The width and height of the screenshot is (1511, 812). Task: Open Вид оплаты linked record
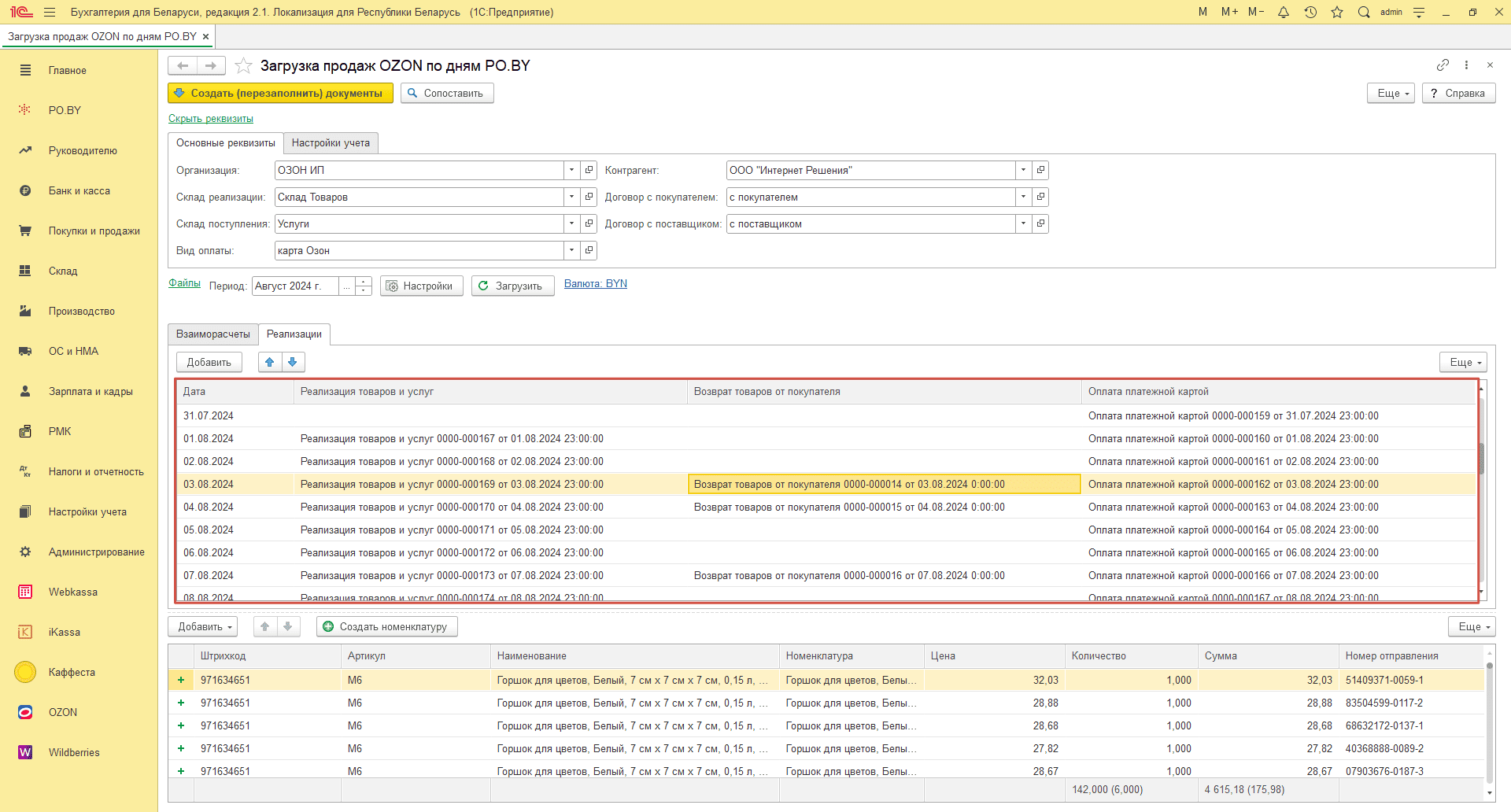(589, 250)
